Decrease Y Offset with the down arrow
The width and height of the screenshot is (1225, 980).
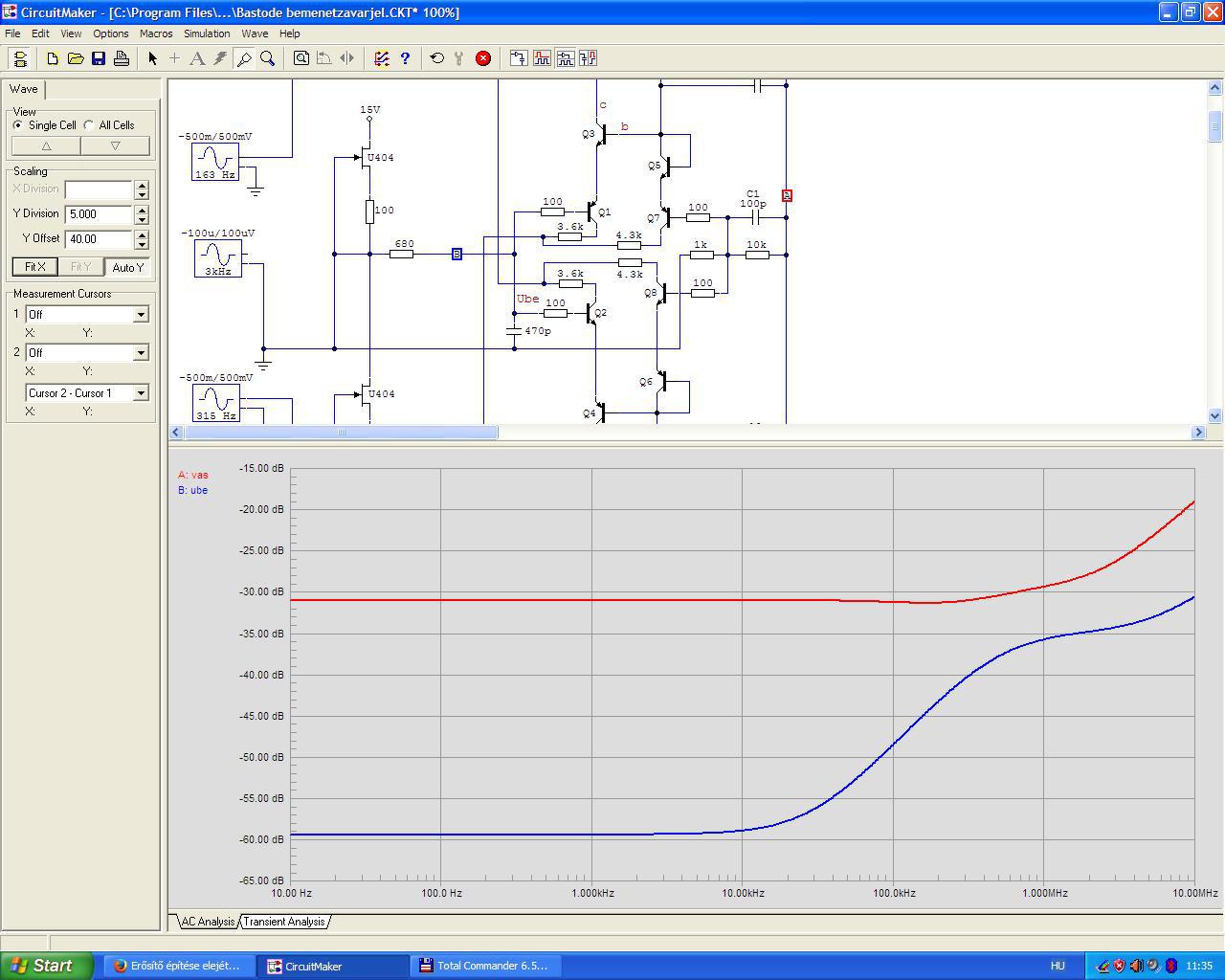click(142, 243)
